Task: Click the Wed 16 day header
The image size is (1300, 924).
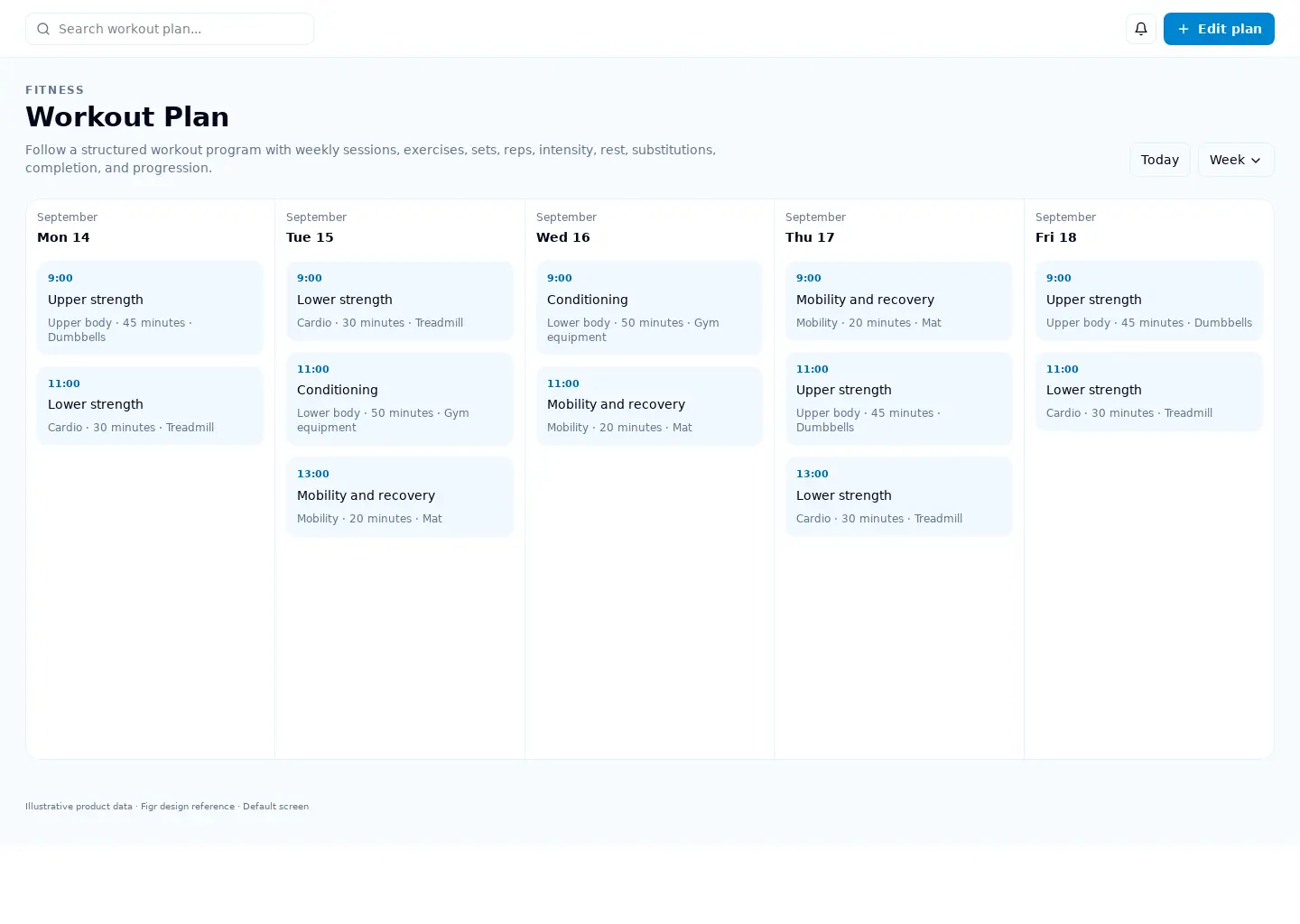Action: [562, 237]
